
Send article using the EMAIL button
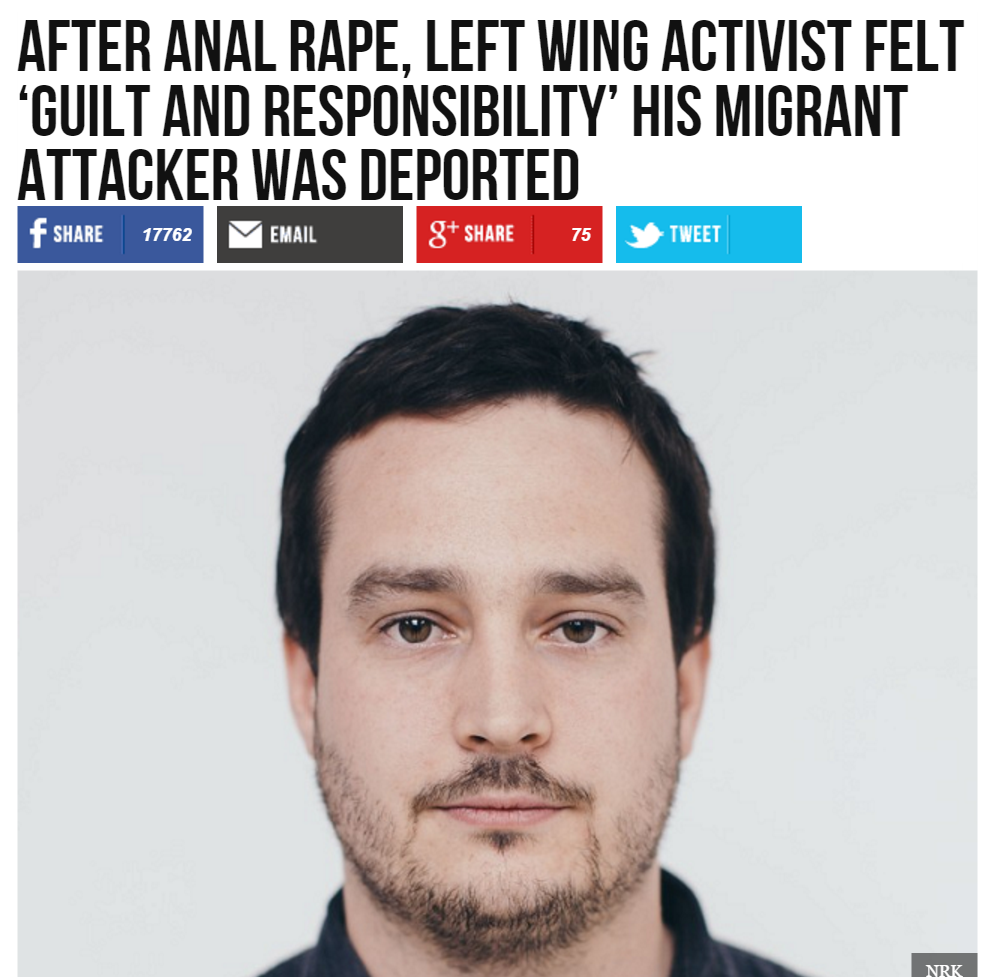[293, 235]
